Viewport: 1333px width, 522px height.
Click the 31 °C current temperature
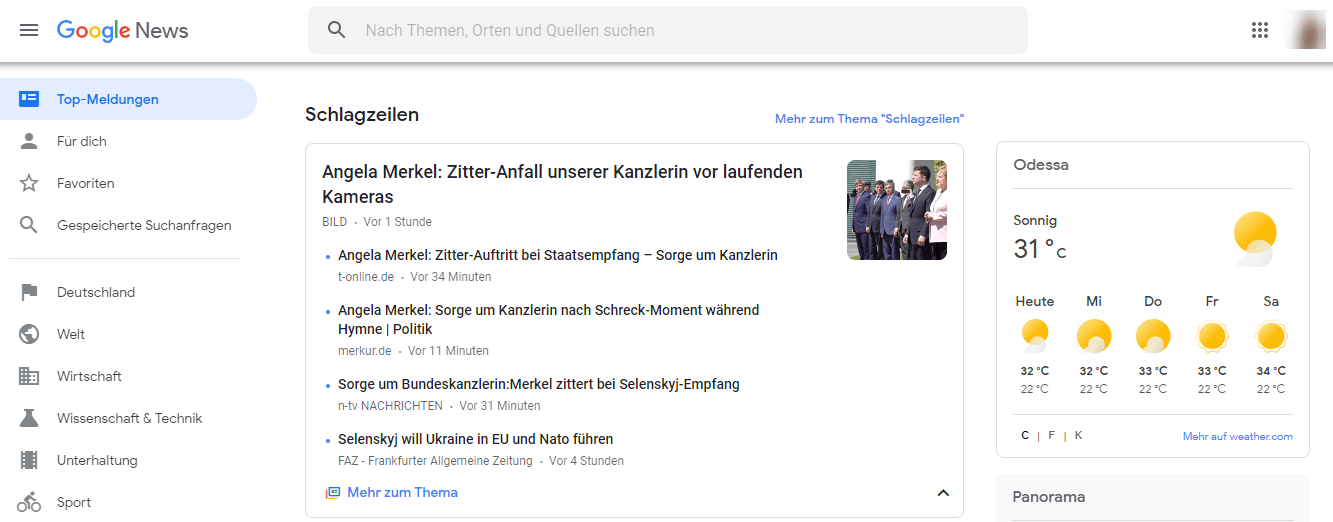pyautogui.click(x=1040, y=249)
